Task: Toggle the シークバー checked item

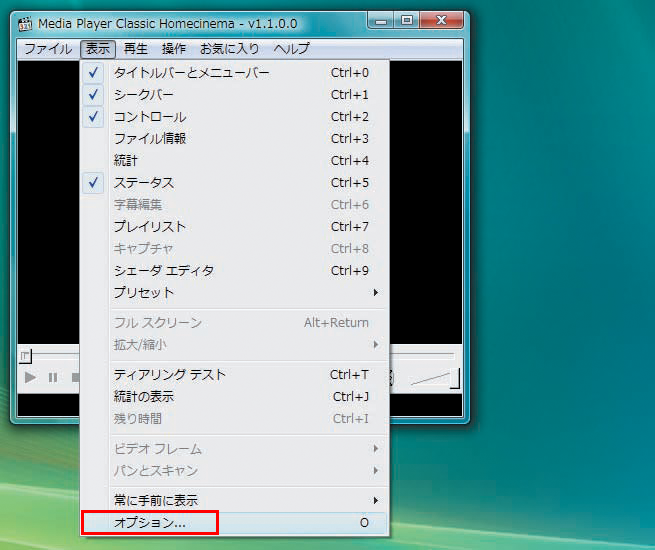Action: pyautogui.click(x=234, y=95)
